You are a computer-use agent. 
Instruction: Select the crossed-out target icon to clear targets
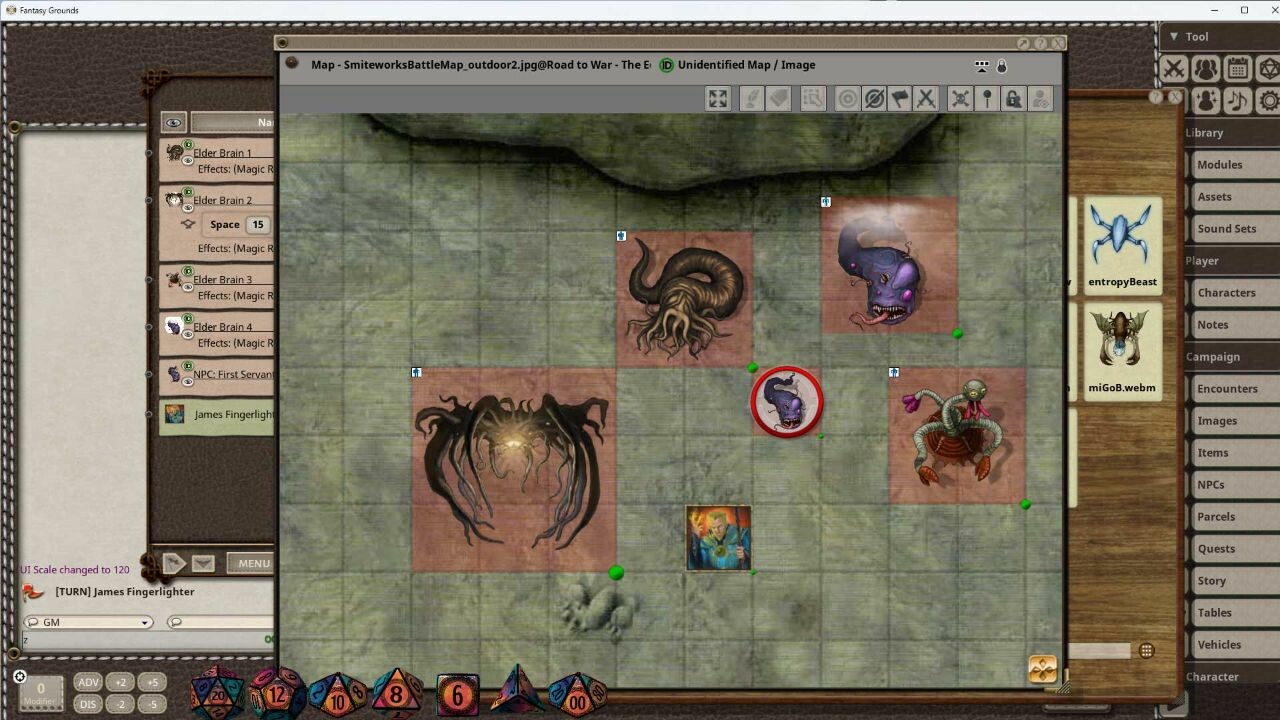pos(874,98)
